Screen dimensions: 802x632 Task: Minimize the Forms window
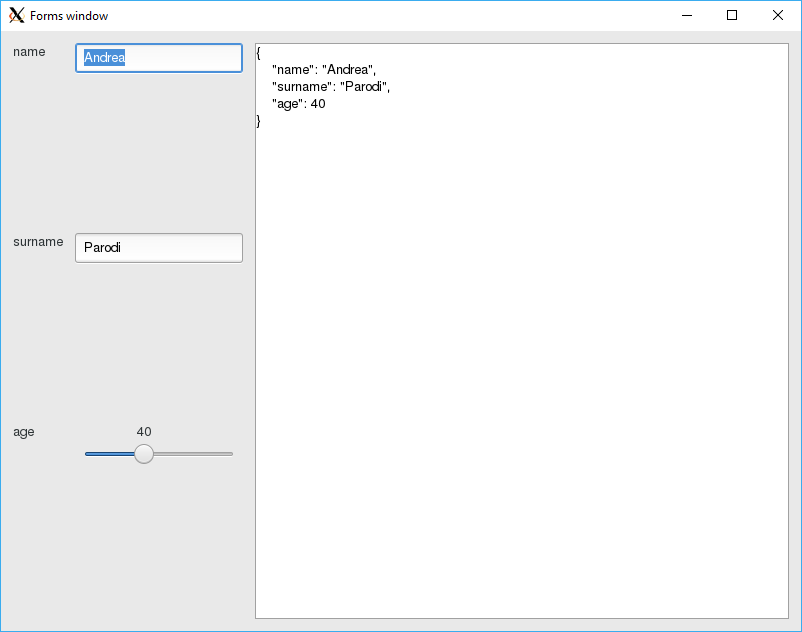pos(687,15)
